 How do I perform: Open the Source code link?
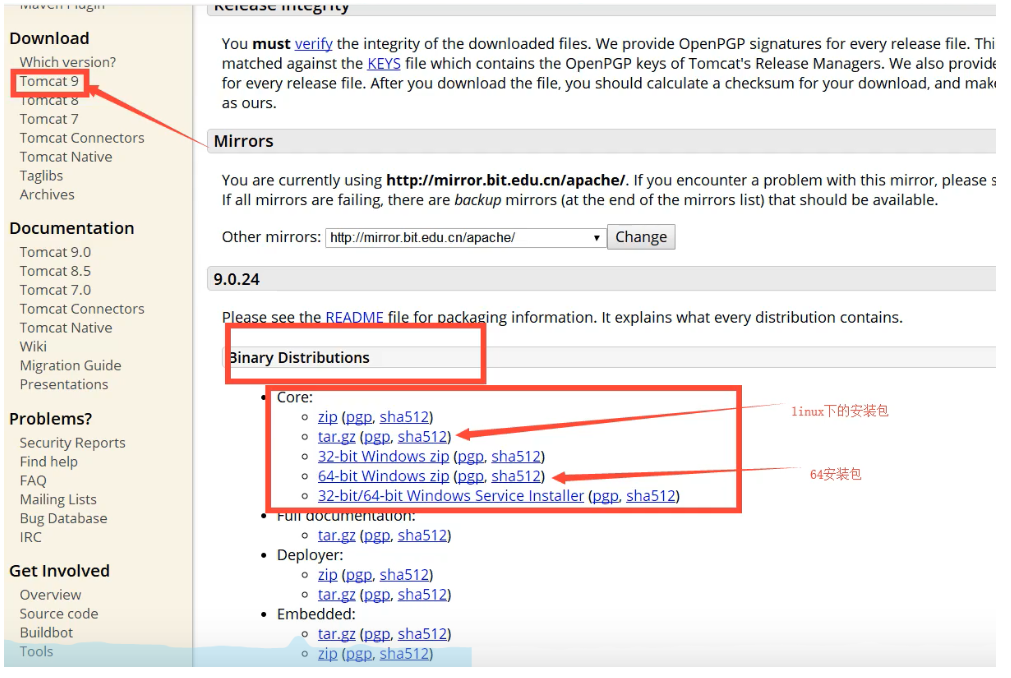tap(59, 614)
